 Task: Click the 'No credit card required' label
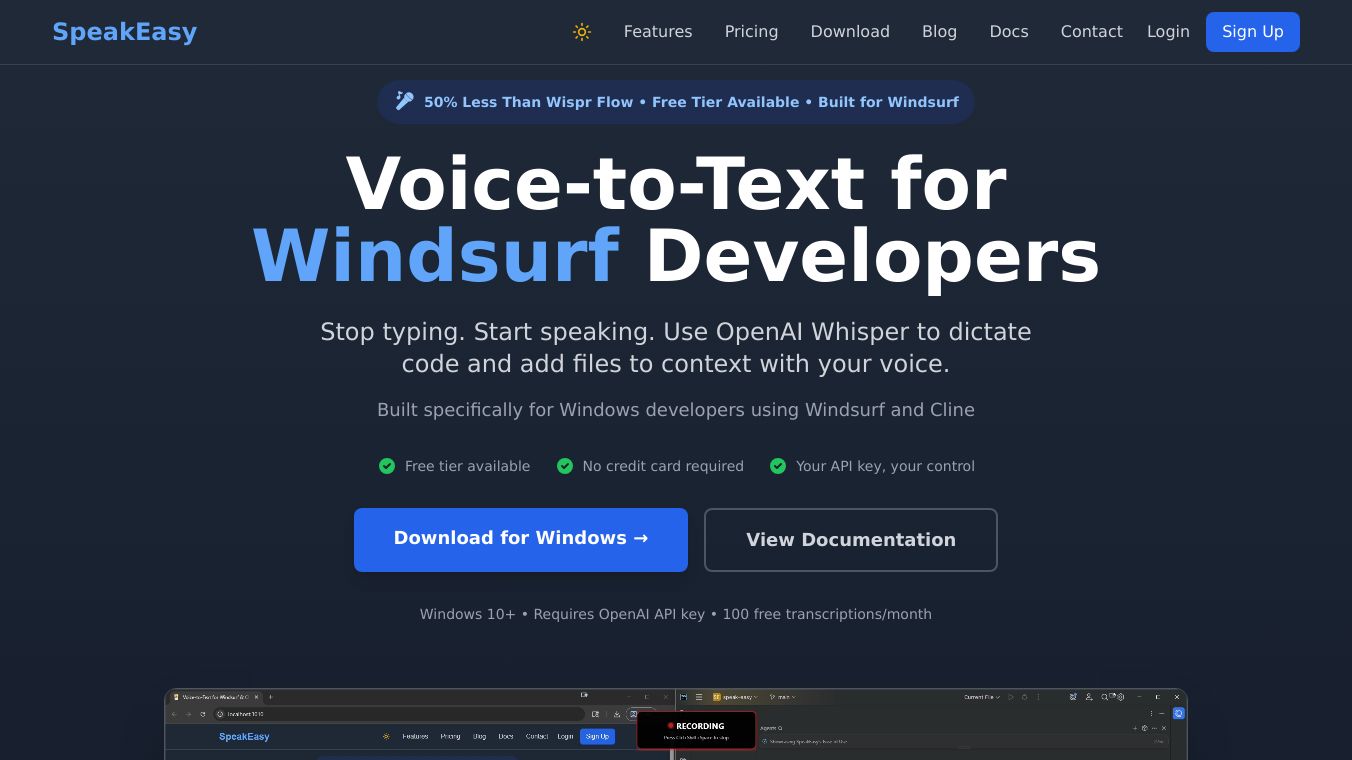[x=663, y=466]
